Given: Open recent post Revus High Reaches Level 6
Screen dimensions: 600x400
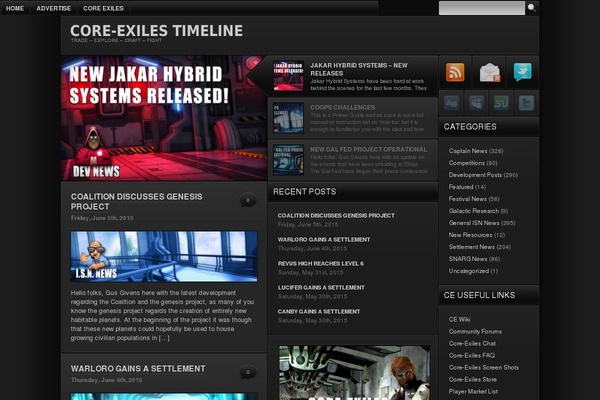Looking at the screenshot, I should point(321,264).
